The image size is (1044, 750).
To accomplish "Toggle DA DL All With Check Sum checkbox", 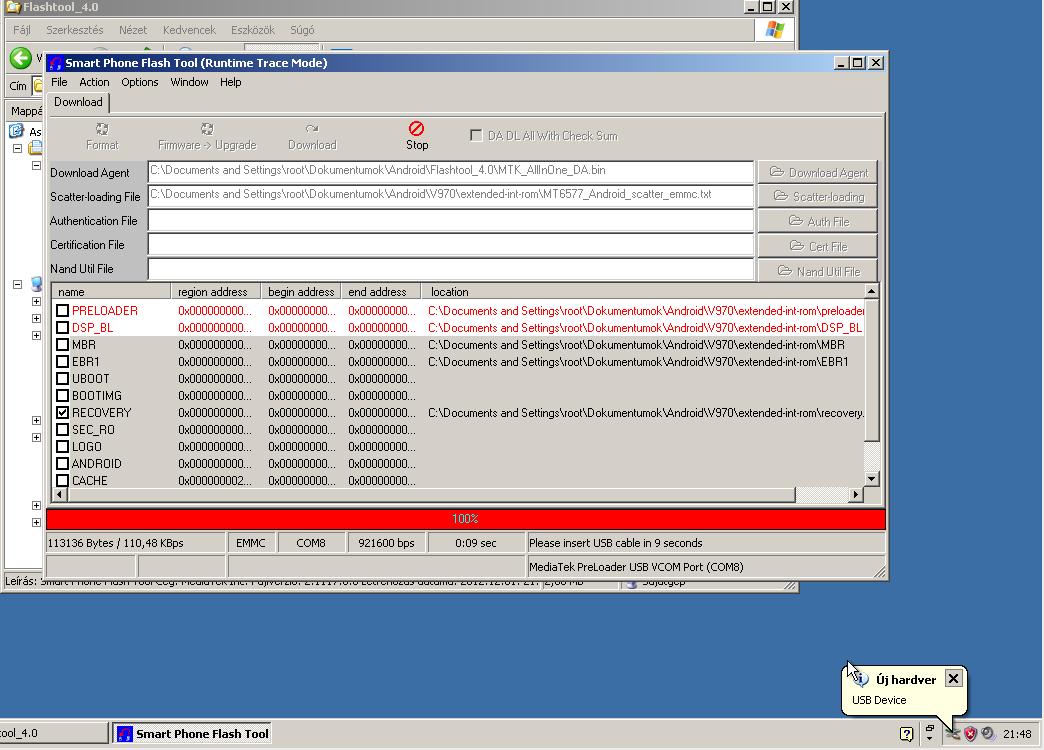I will coord(476,135).
